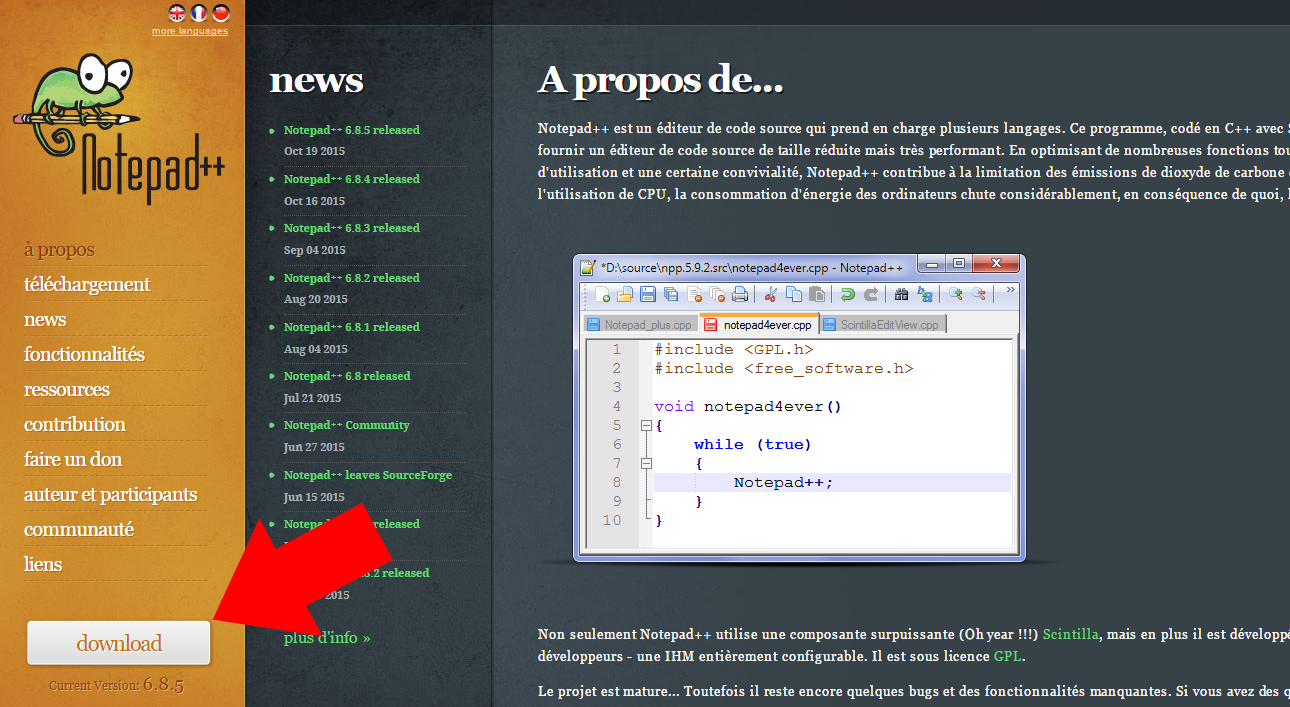The image size is (1290, 707).
Task: Go to ressources page
Action: (67, 389)
